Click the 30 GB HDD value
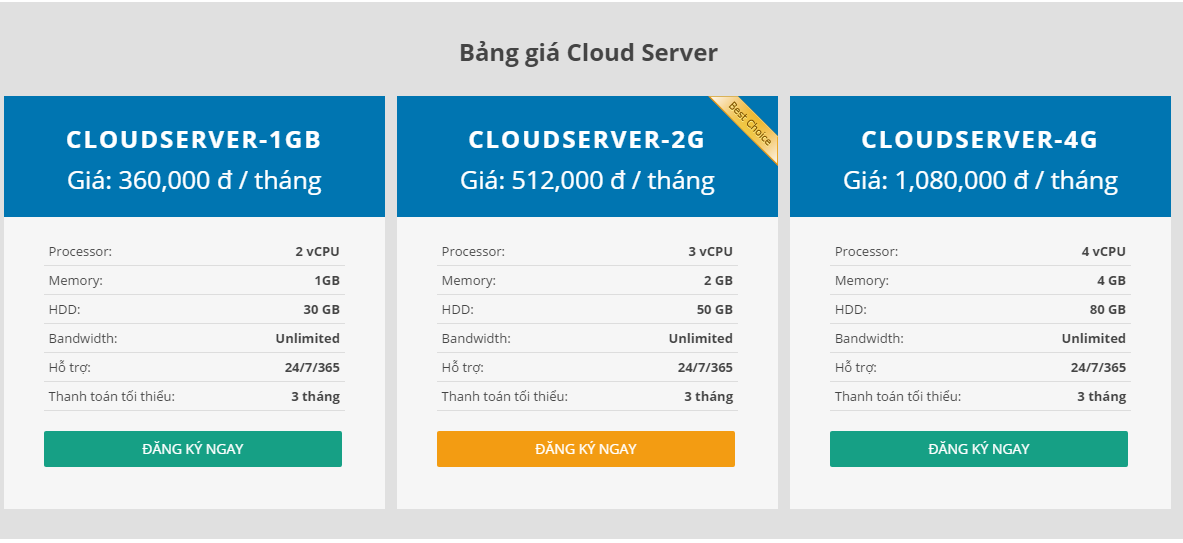 tap(321, 309)
